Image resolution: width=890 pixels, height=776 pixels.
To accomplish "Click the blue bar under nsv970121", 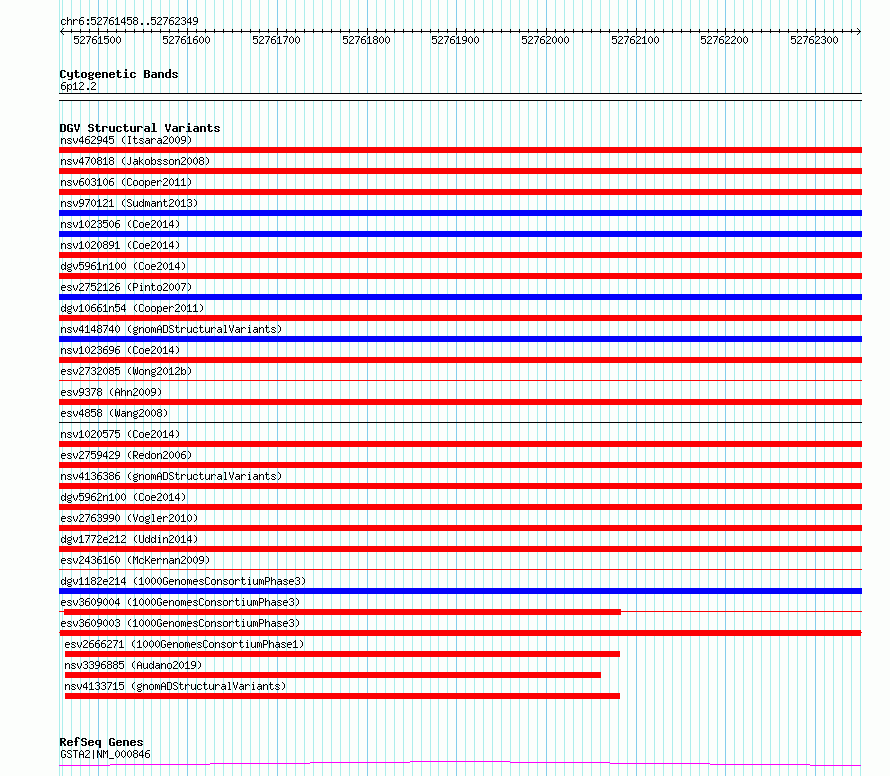I will point(460,213).
